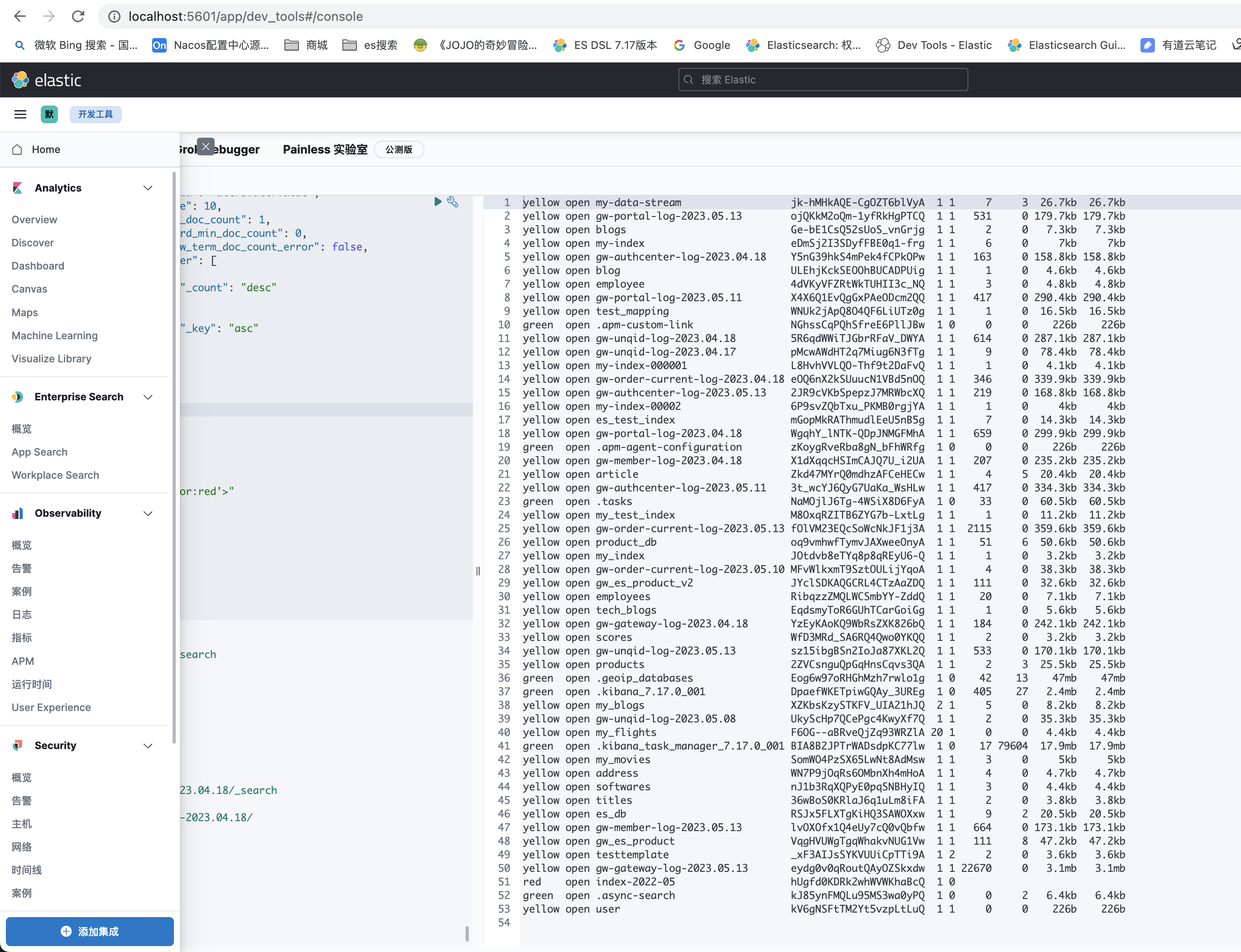Open the wrench settings icon in the editor
This screenshot has height=952, width=1241.
[x=453, y=202]
